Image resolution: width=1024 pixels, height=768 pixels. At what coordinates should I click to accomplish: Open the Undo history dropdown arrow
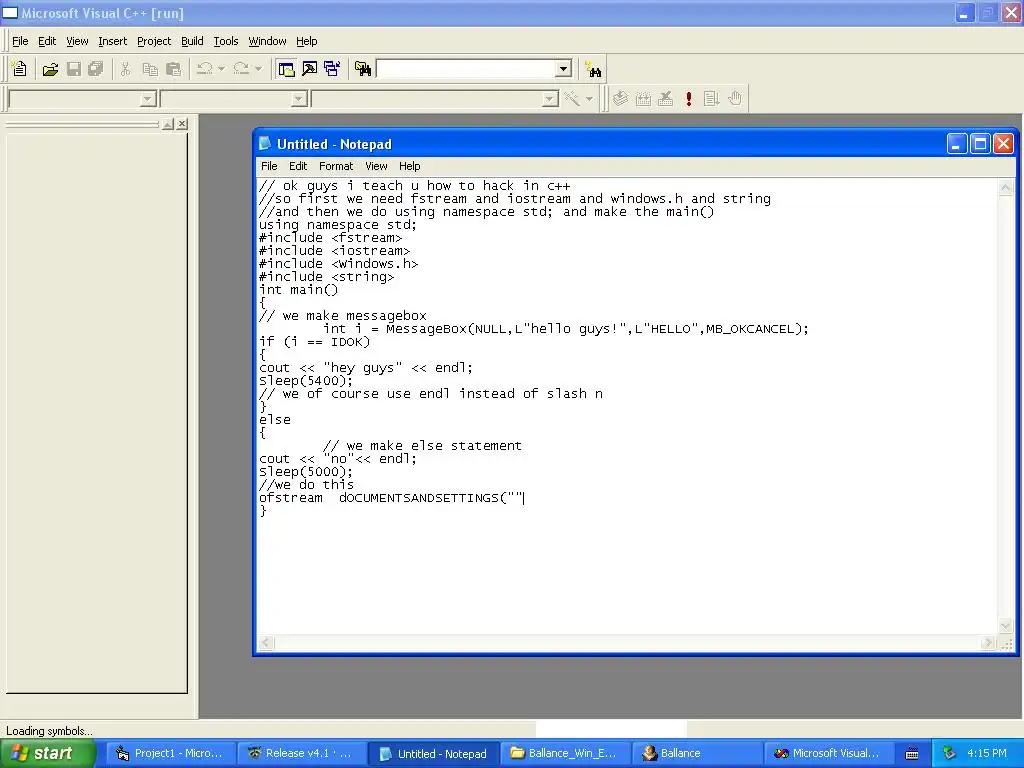[221, 69]
